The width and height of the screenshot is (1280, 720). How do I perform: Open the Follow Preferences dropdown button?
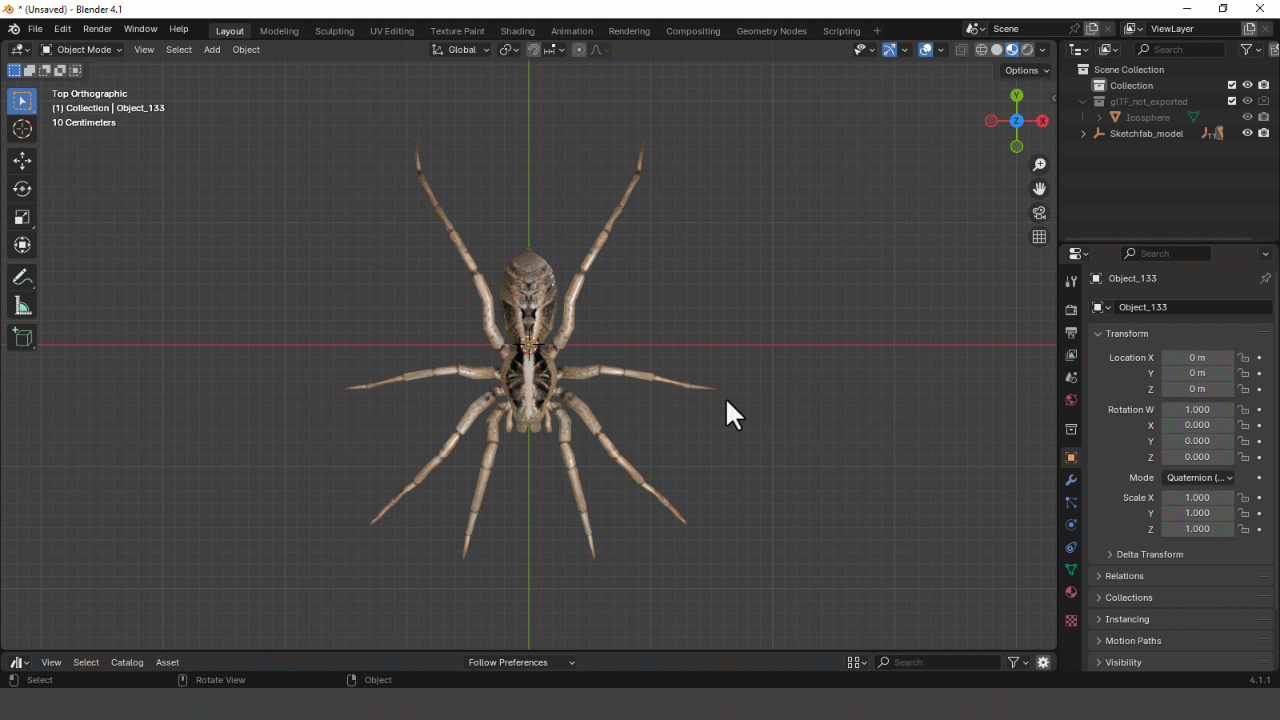(x=521, y=662)
